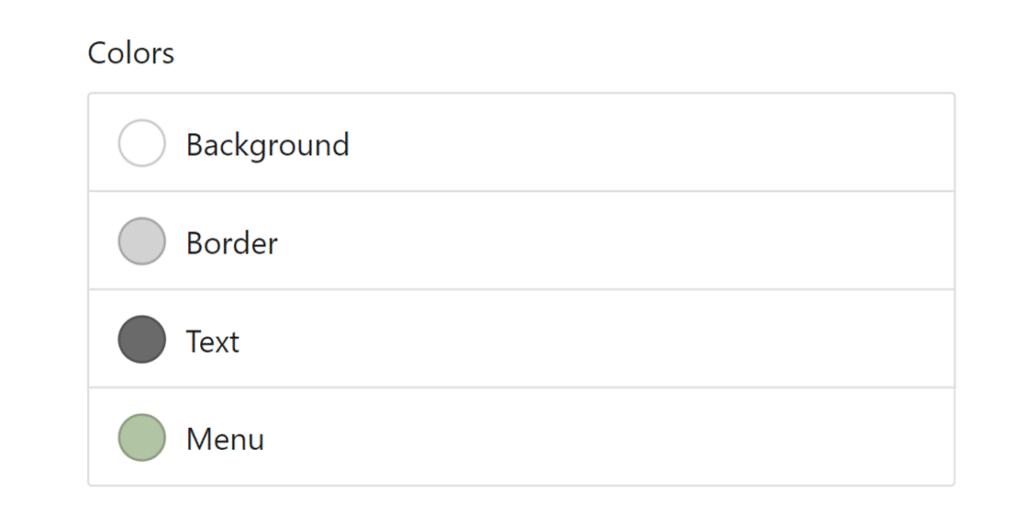This screenshot has width=1024, height=516.
Task: Click the "Background" label text
Action: [267, 145]
